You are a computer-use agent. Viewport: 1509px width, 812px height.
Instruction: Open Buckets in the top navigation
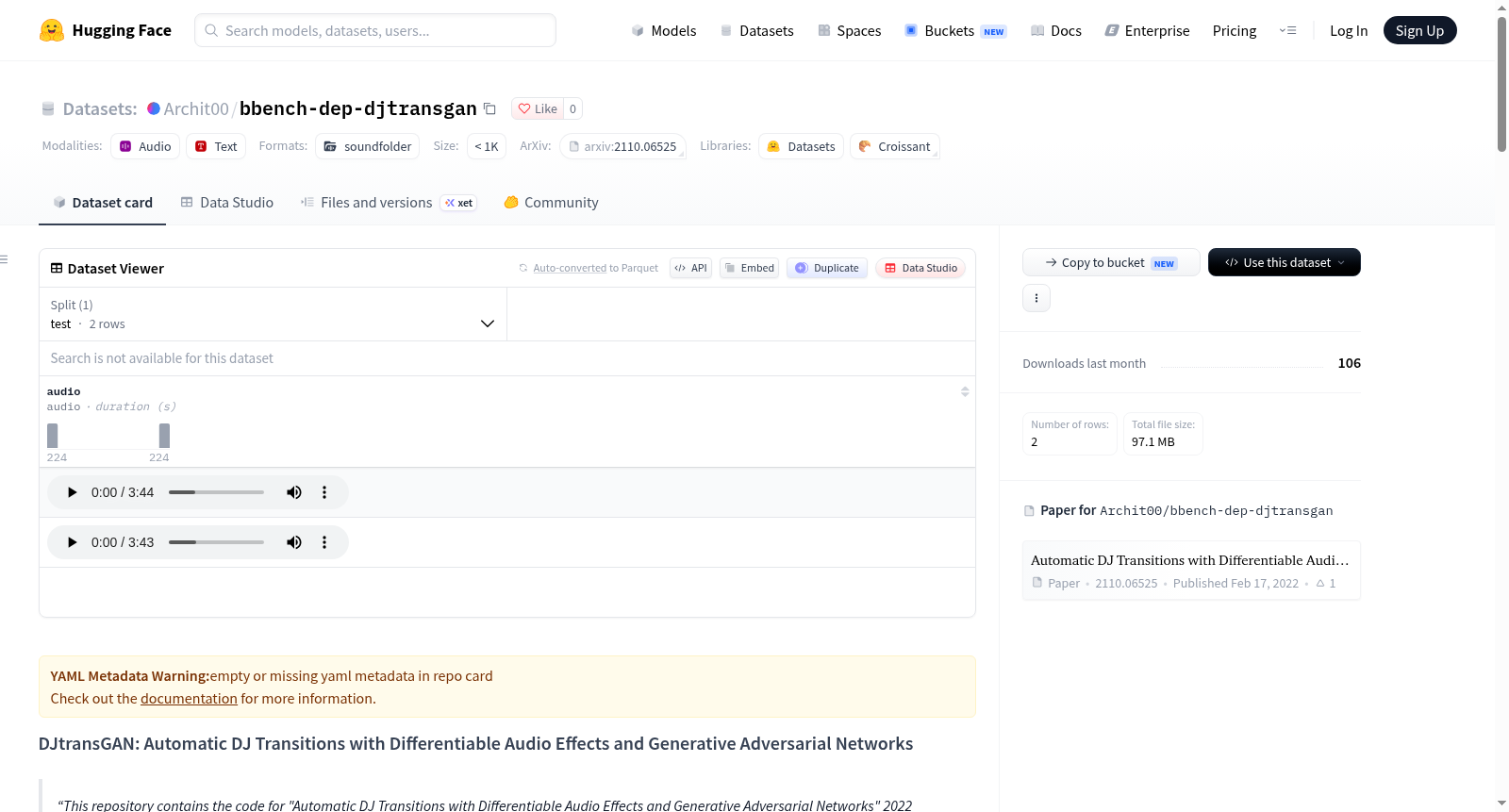coord(955,30)
